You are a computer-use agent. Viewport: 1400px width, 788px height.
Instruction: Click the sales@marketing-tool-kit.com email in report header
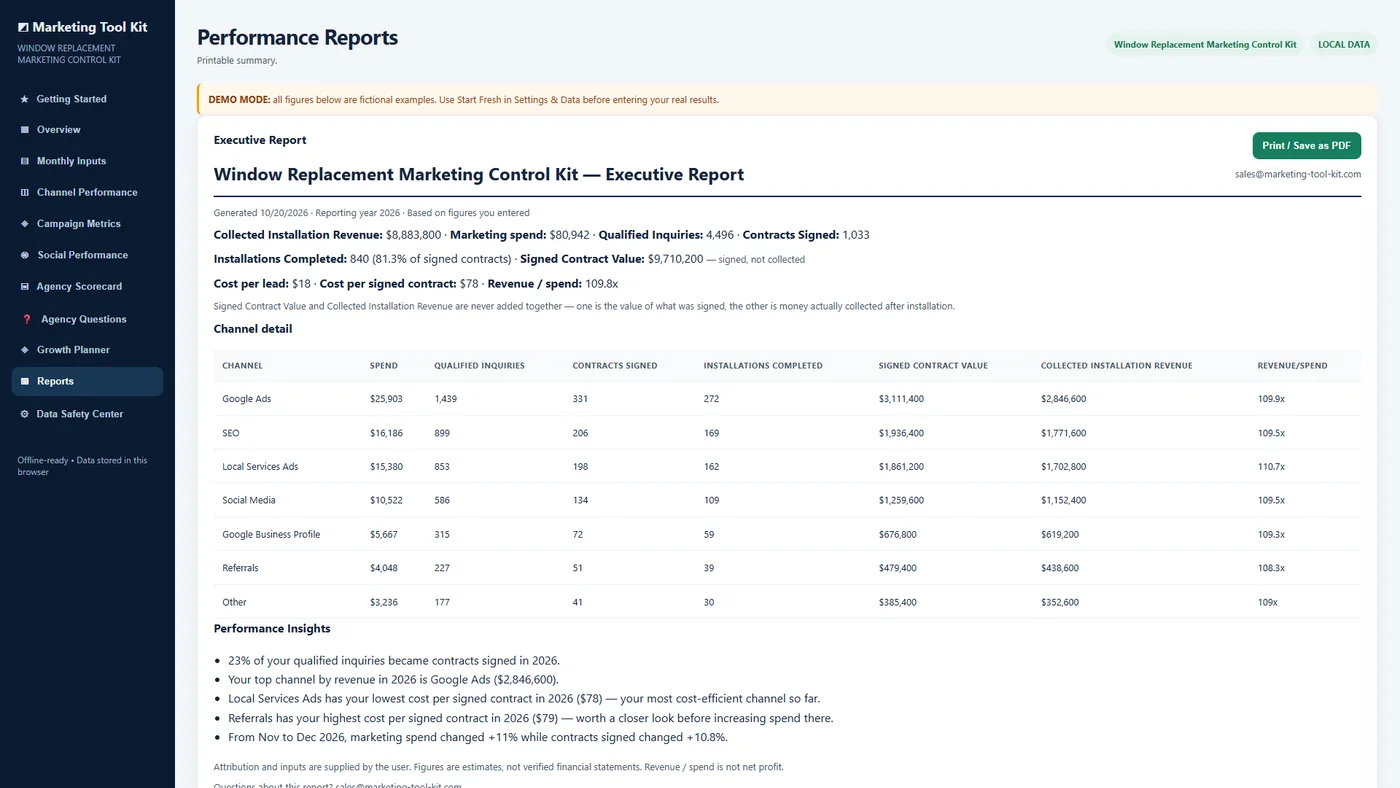tap(1298, 174)
